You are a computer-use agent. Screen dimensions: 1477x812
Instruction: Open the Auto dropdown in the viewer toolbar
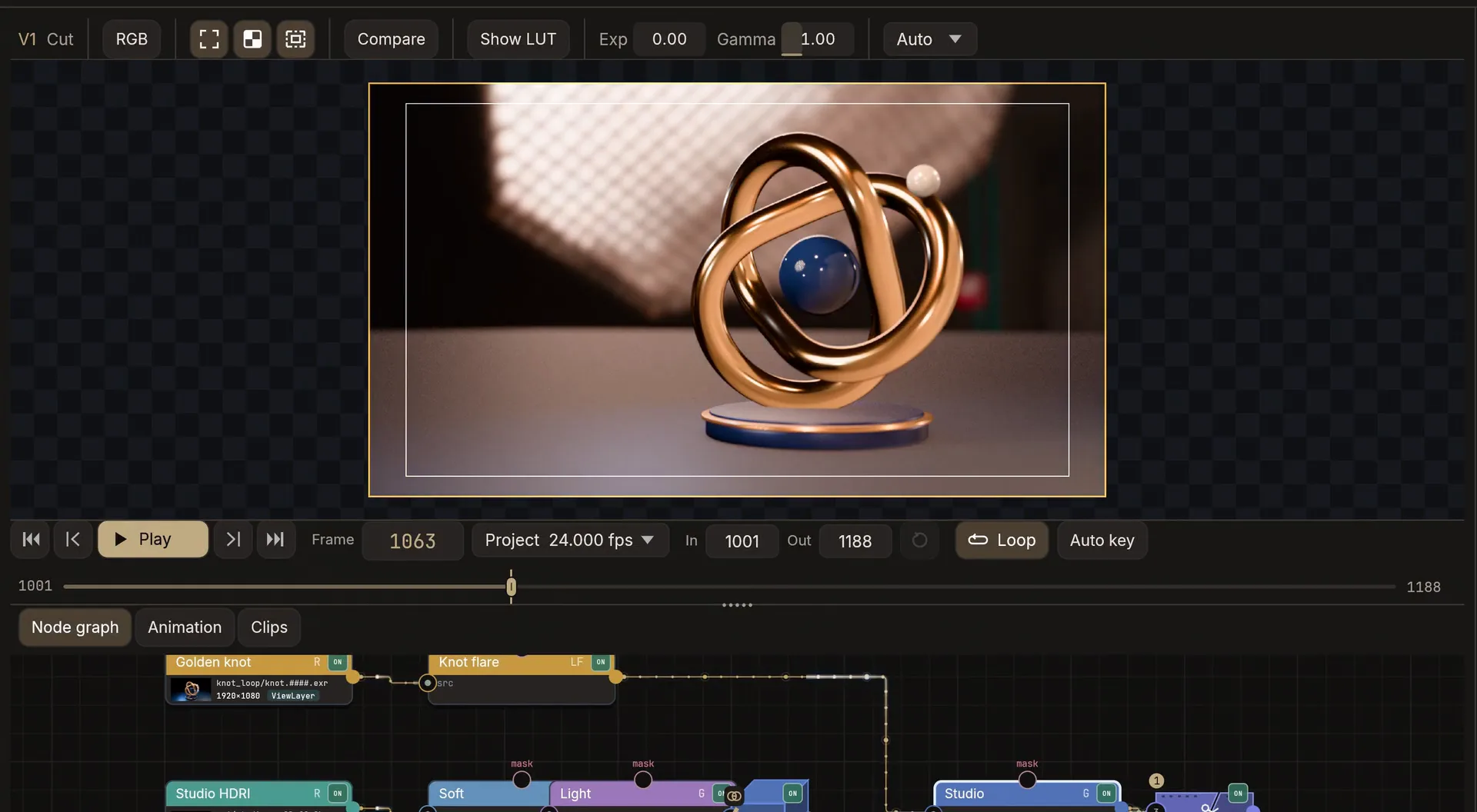coord(929,39)
